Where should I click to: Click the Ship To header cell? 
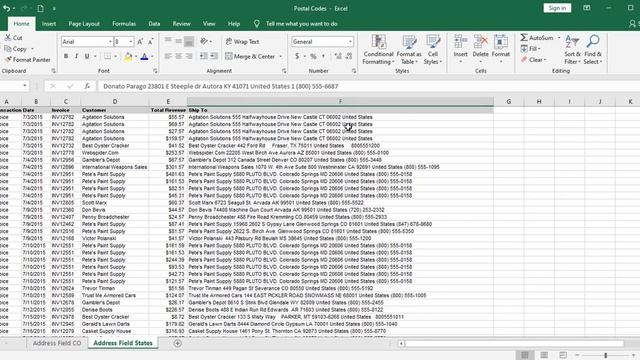(340, 110)
